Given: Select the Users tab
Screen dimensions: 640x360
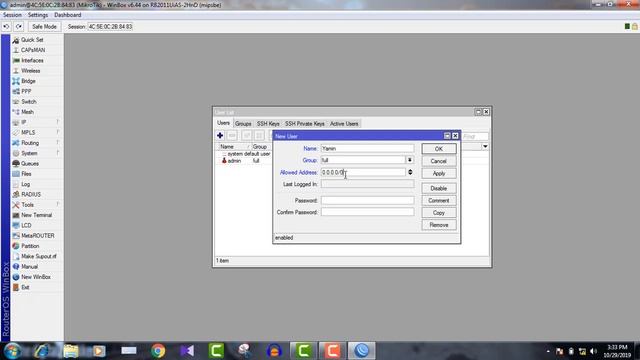Looking at the screenshot, I should (223, 123).
